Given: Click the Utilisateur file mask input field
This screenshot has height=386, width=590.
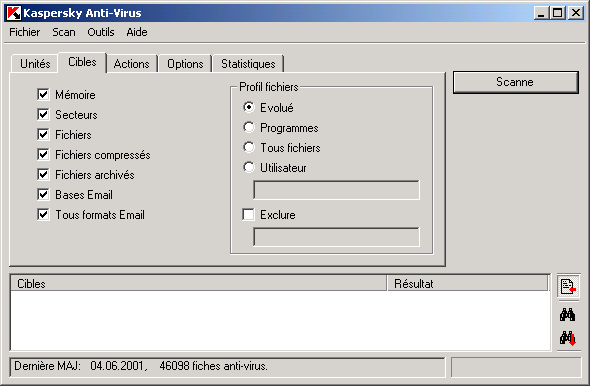Looking at the screenshot, I should point(336,190).
